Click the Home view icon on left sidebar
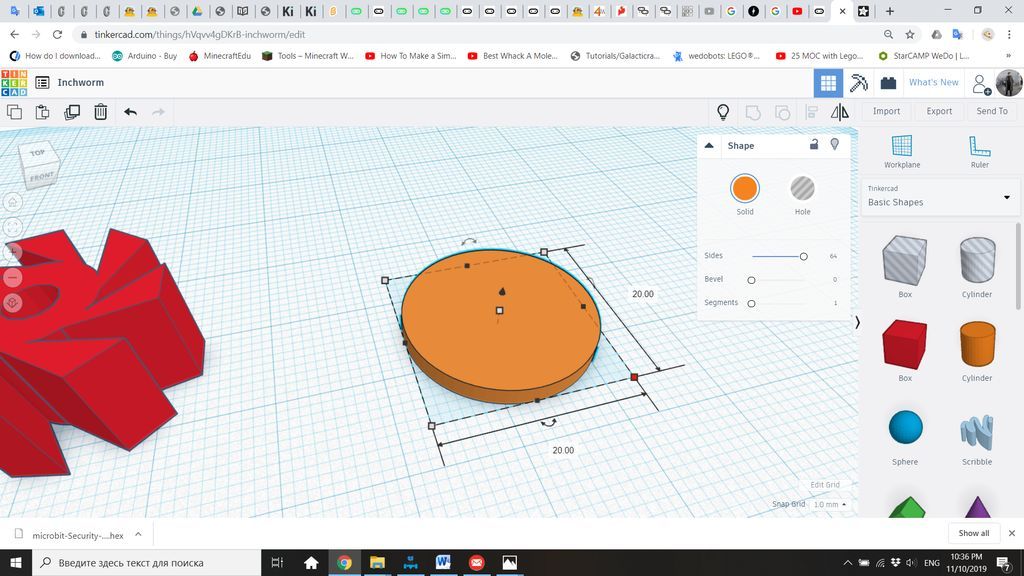 (12, 201)
